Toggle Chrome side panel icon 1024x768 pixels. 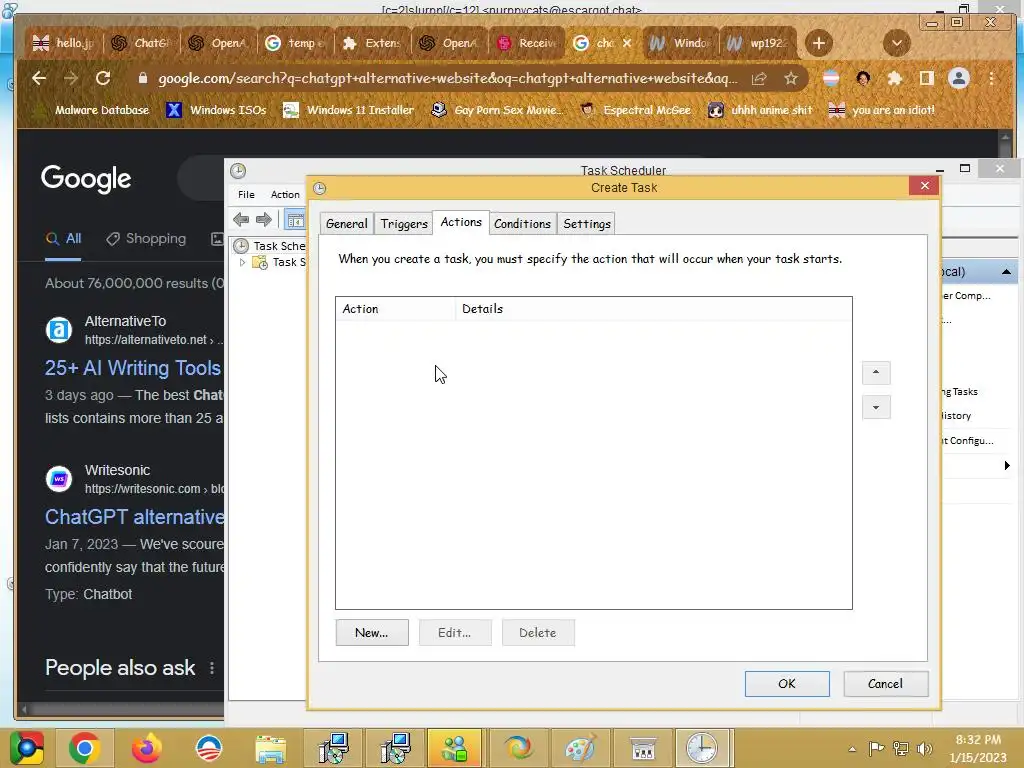[926, 79]
